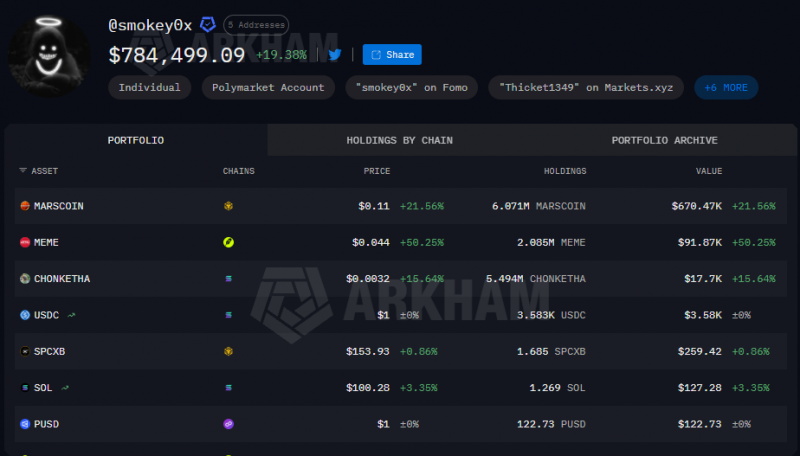Image resolution: width=800 pixels, height=456 pixels.
Task: Click the USDC token icon
Action: click(24, 315)
